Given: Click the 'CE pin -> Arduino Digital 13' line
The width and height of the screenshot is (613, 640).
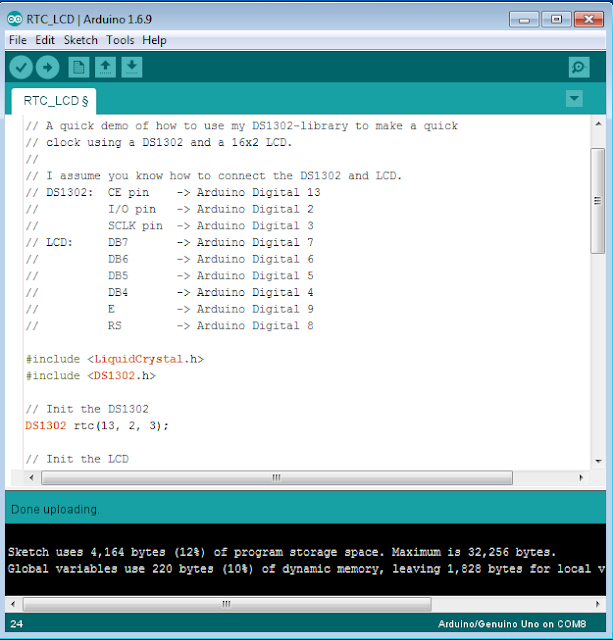Looking at the screenshot, I should point(173,192).
